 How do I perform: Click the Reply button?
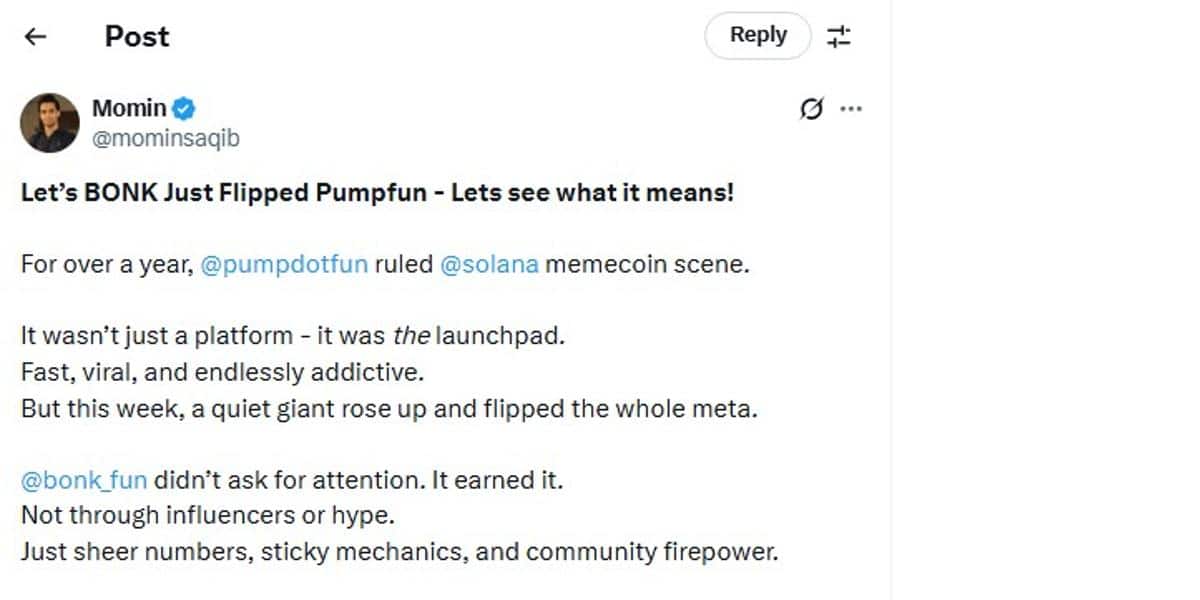[758, 36]
